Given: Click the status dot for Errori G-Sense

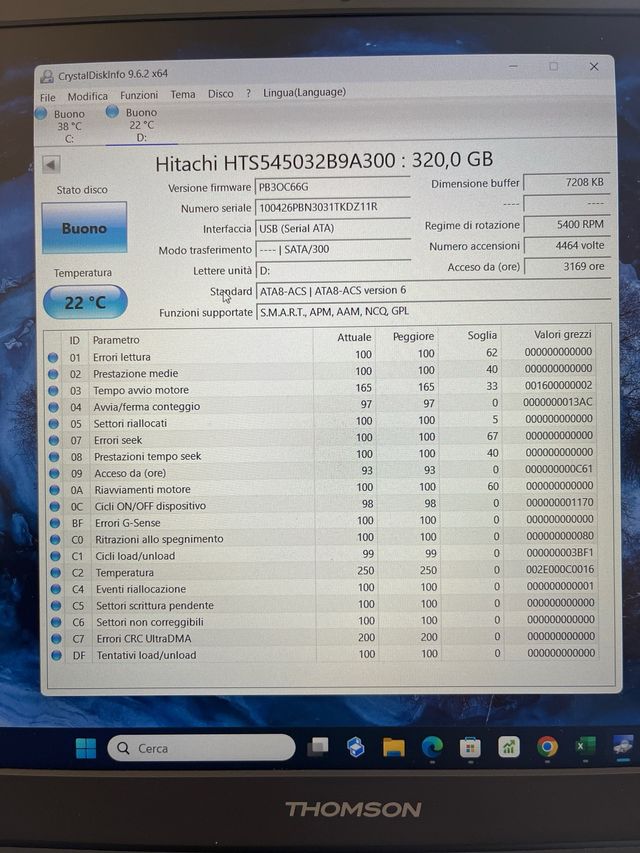Looking at the screenshot, I should coord(54,523).
